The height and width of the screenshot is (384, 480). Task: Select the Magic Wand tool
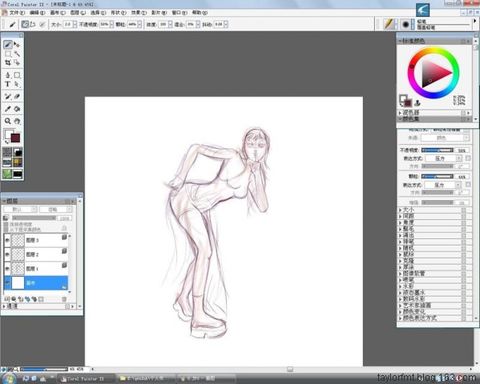17,54
